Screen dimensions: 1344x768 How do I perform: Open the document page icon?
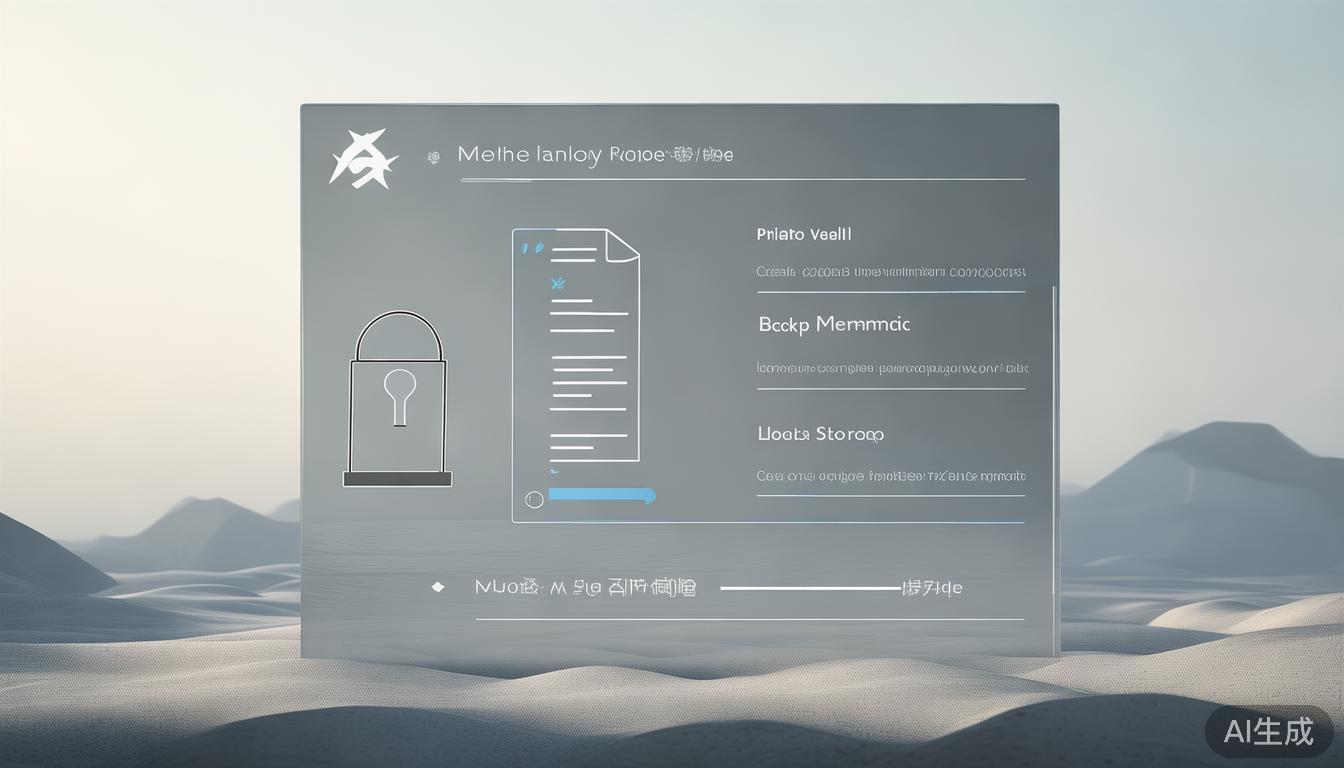pos(576,350)
